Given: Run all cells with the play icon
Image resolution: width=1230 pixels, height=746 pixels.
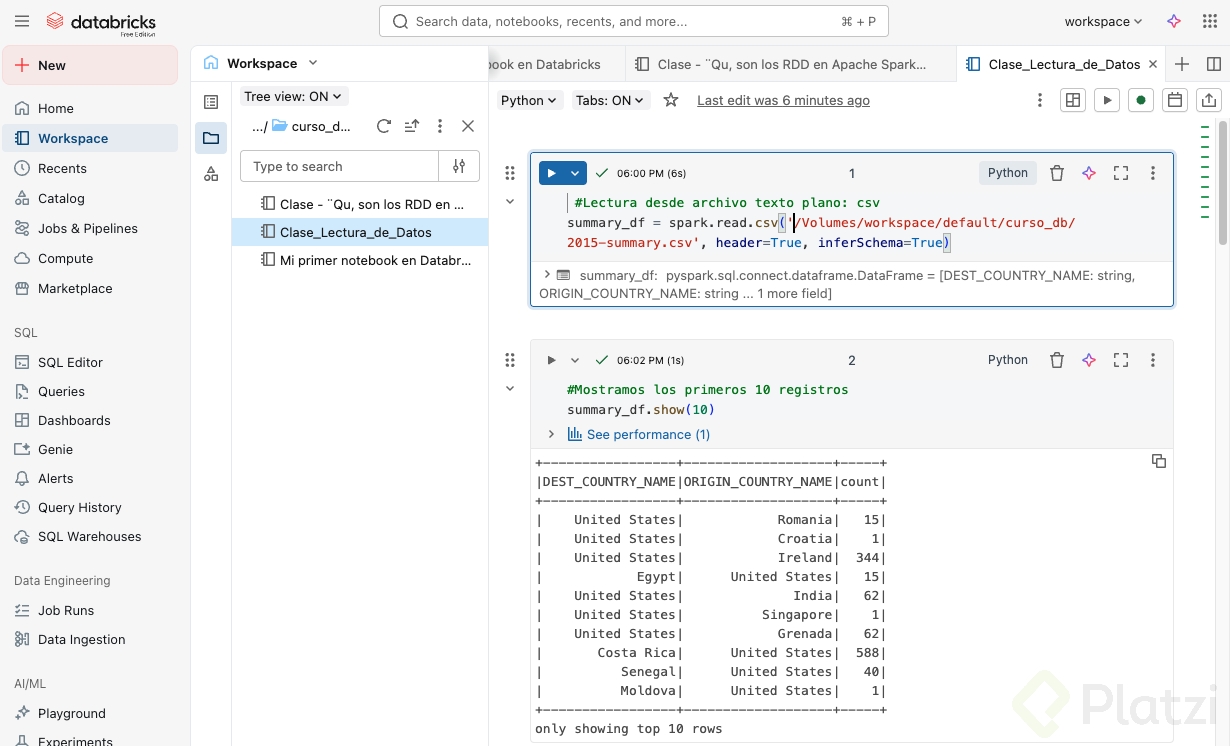Looking at the screenshot, I should click(x=1106, y=100).
